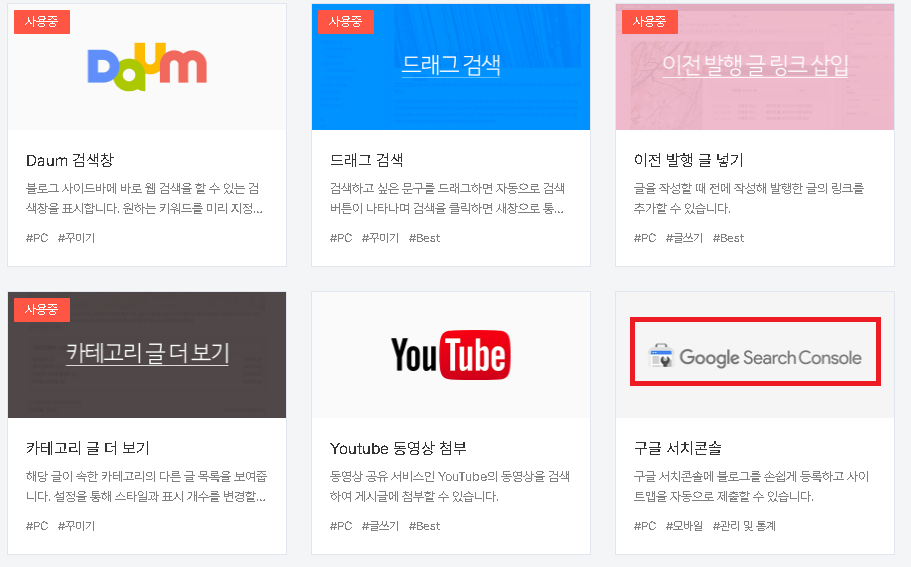Click the 드래그 검색 description text
This screenshot has height=567, width=911.
pos(447,198)
